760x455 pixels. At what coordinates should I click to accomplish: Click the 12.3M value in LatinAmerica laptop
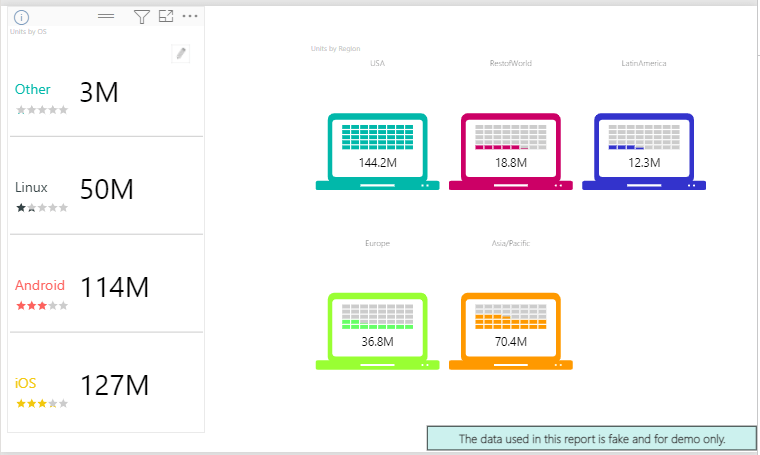(x=644, y=163)
